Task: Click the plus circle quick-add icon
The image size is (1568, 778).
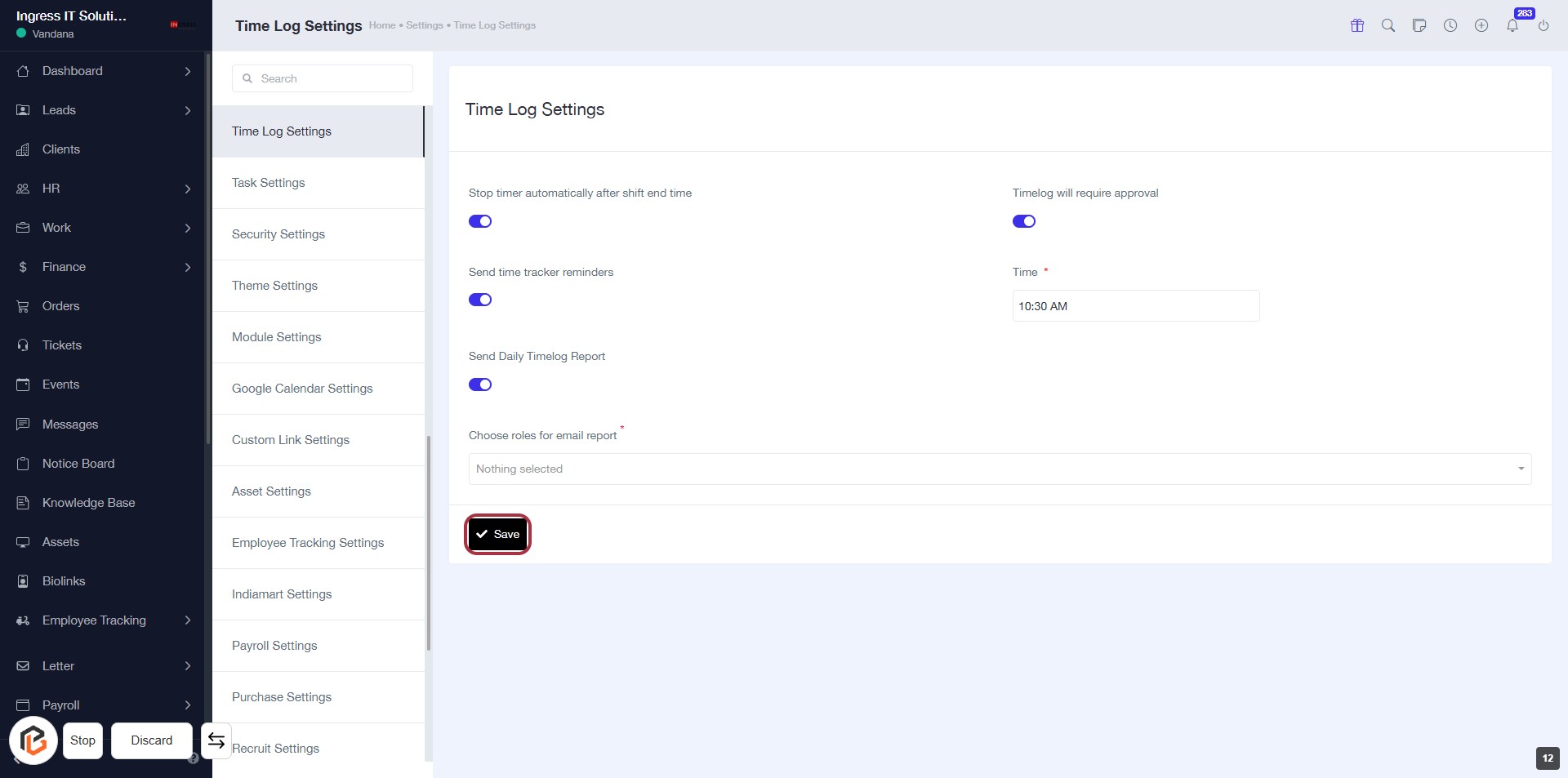Action: [1481, 25]
